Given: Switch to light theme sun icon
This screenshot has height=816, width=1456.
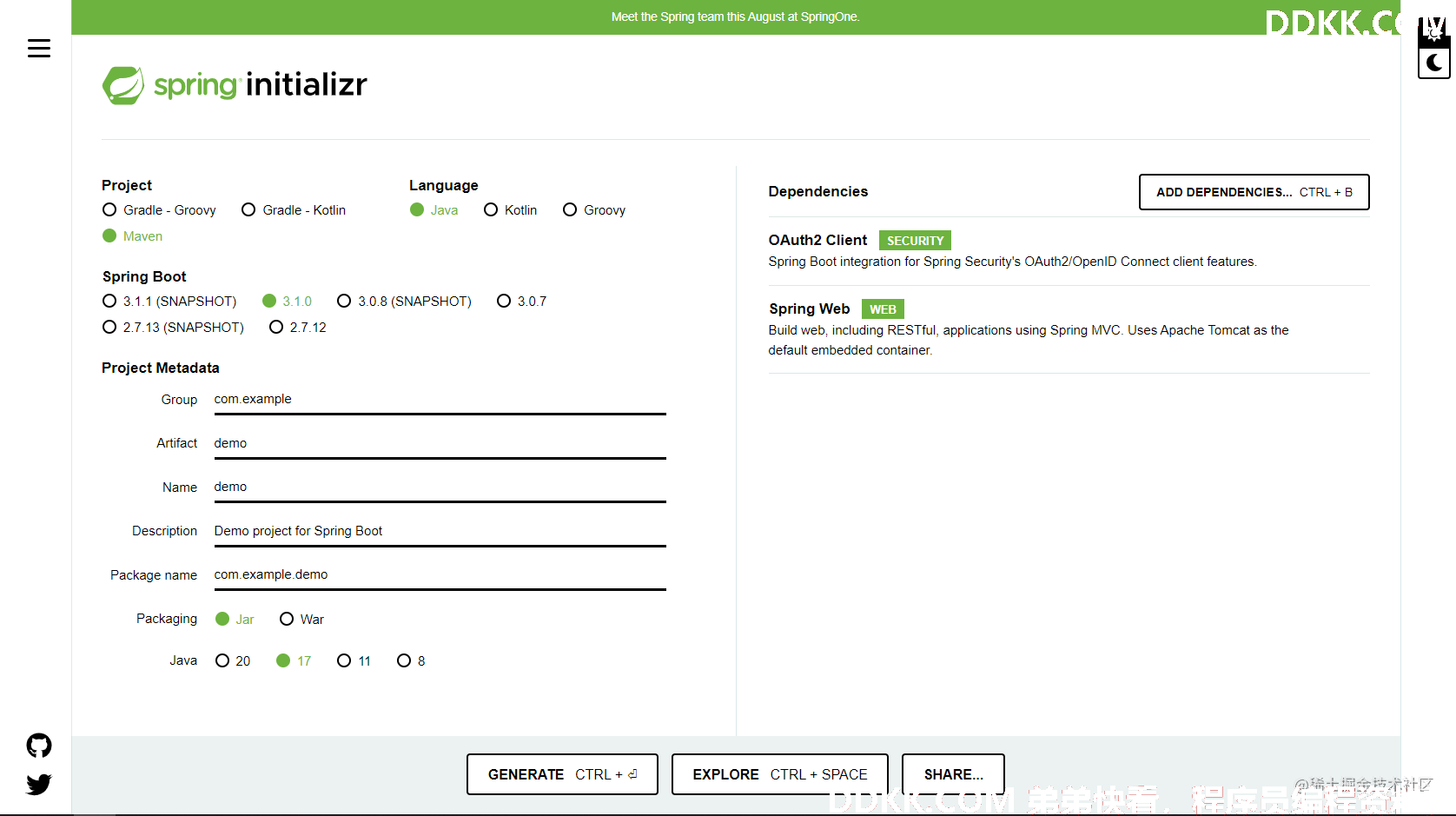Looking at the screenshot, I should 1434,33.
